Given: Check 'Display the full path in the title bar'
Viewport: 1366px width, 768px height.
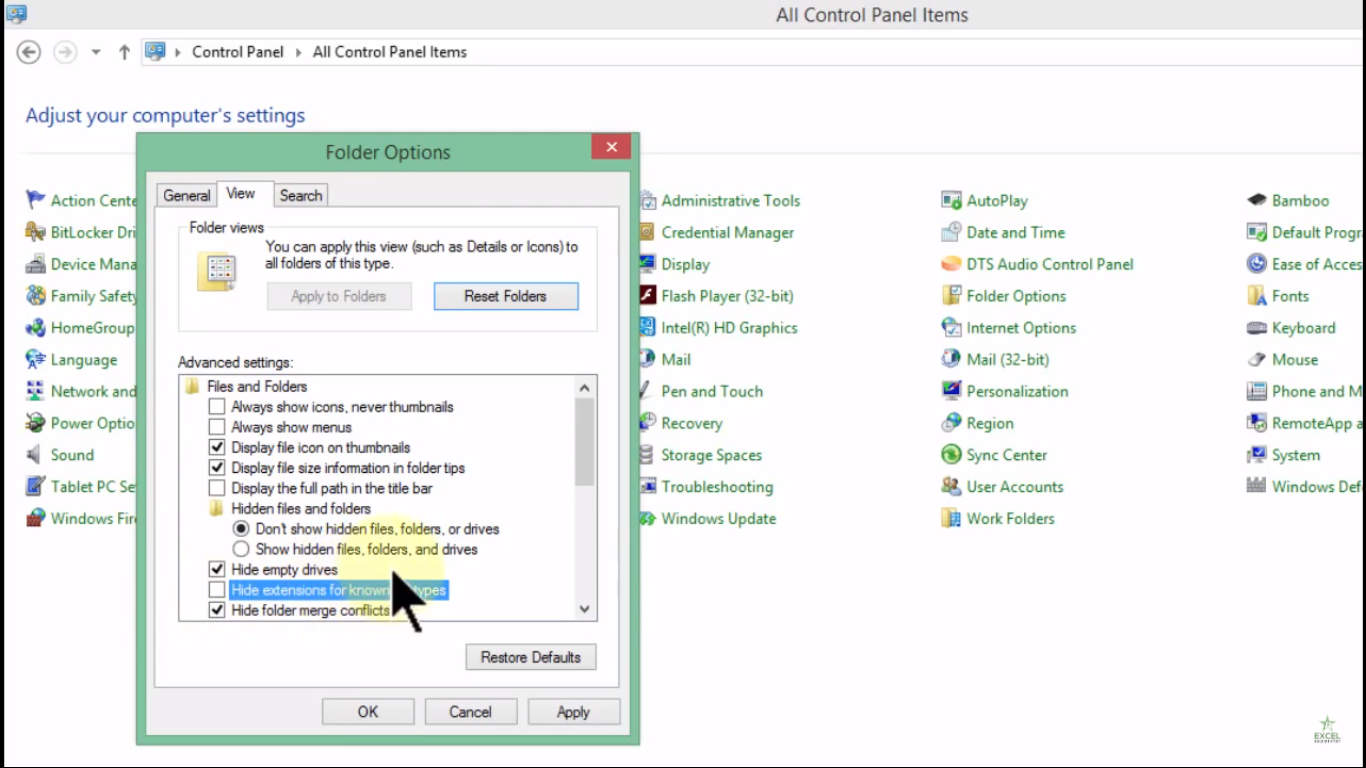Looking at the screenshot, I should pos(217,488).
